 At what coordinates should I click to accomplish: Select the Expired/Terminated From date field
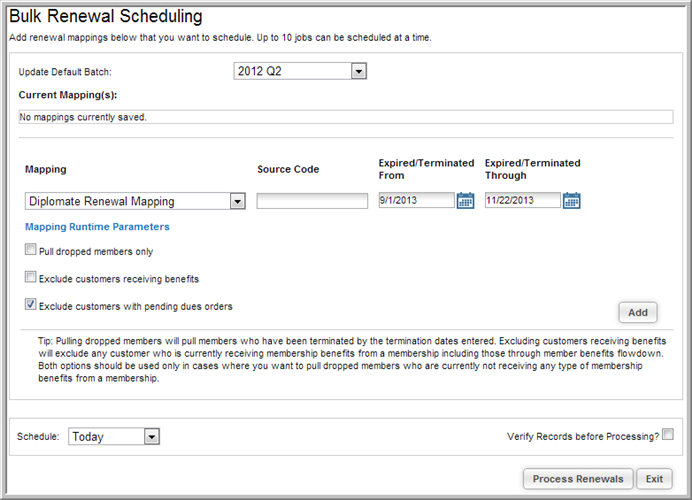[x=416, y=200]
